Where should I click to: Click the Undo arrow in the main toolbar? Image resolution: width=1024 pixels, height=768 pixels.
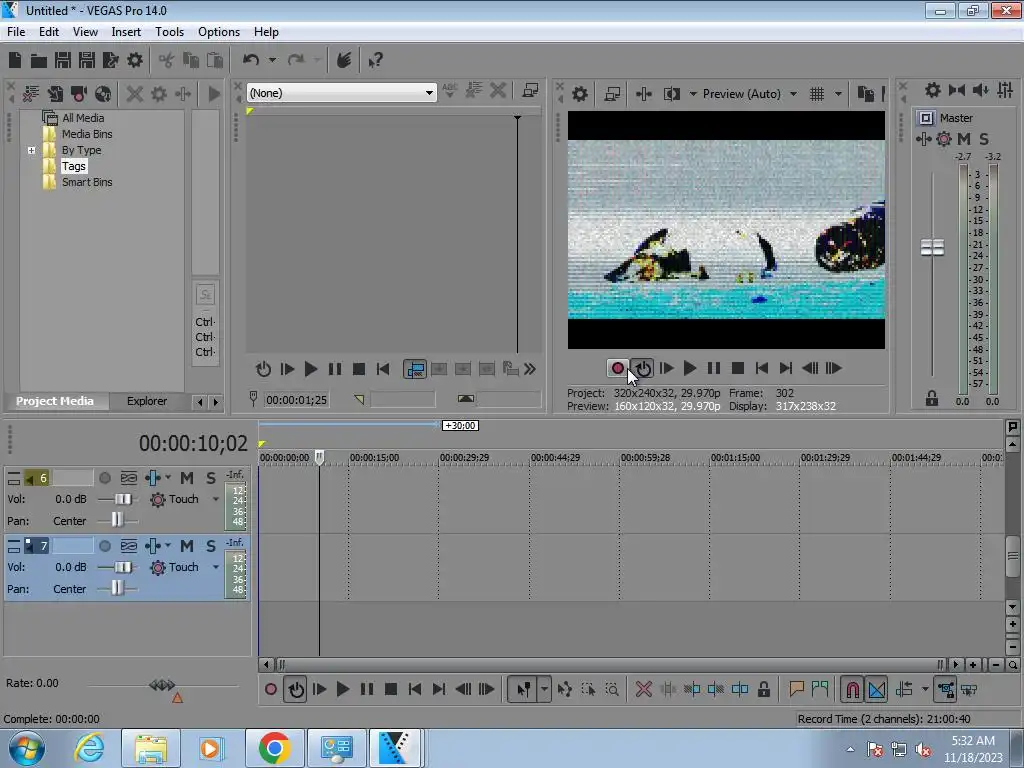point(251,60)
